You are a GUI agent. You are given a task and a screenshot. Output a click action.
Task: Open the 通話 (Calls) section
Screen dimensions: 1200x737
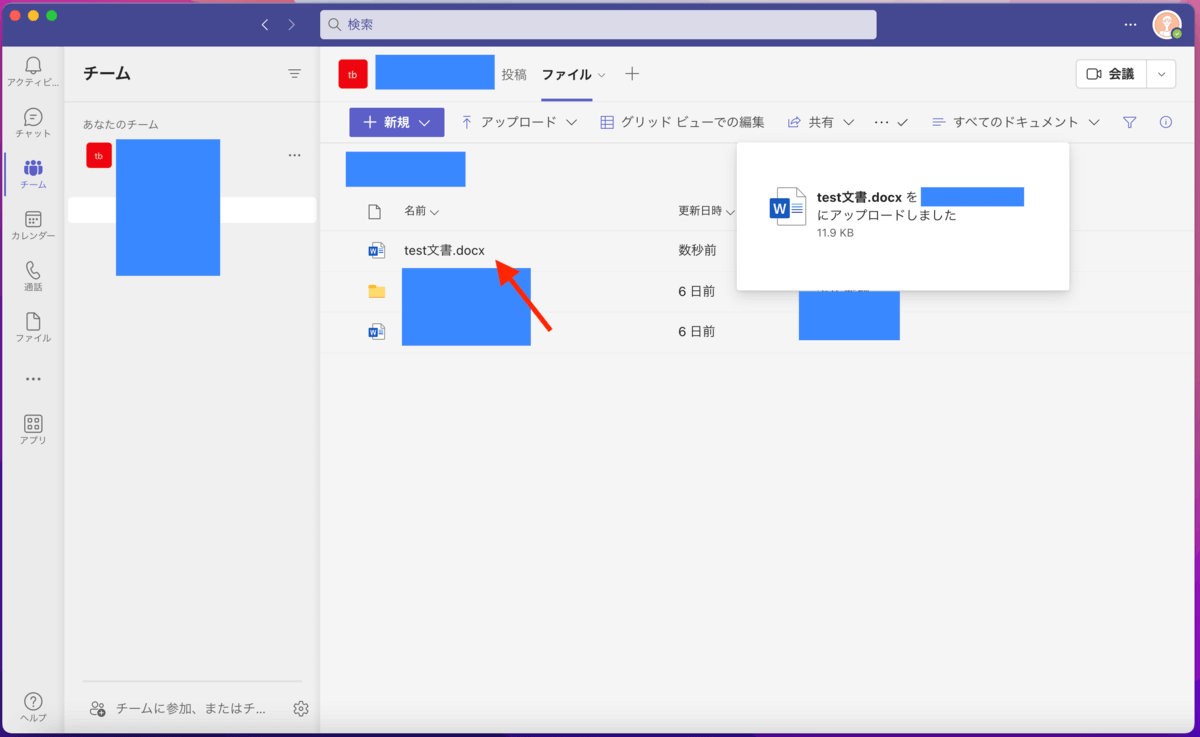[33, 276]
